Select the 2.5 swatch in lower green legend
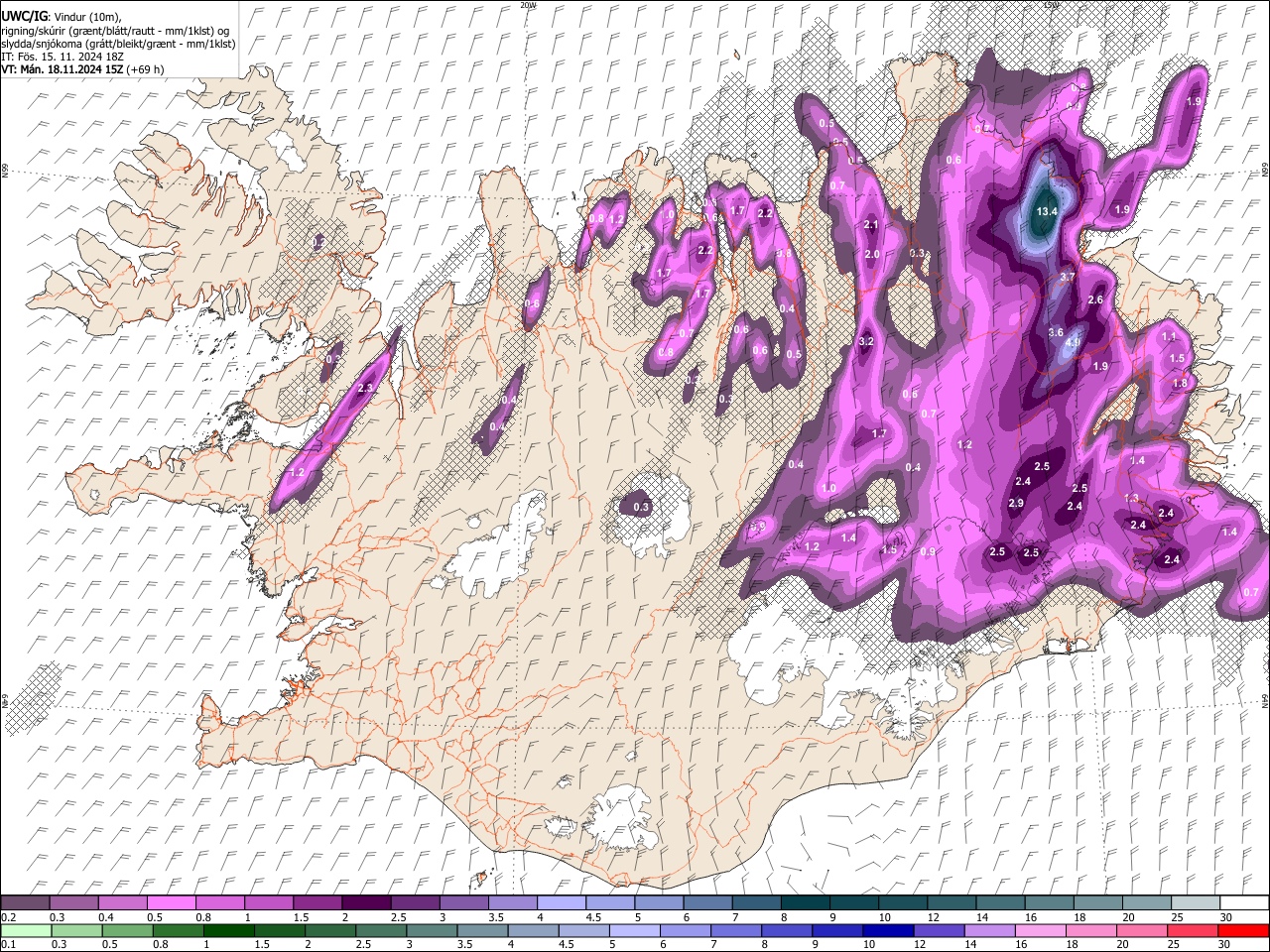Viewport: 1270px width, 952px height. point(380,930)
